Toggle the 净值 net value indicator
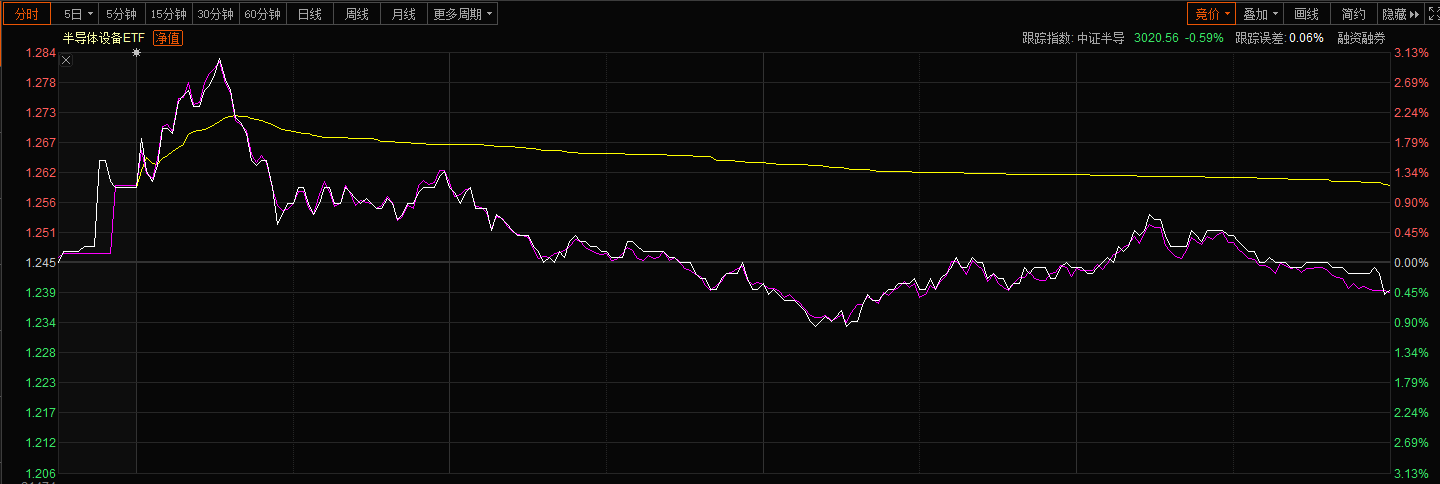 [168, 38]
